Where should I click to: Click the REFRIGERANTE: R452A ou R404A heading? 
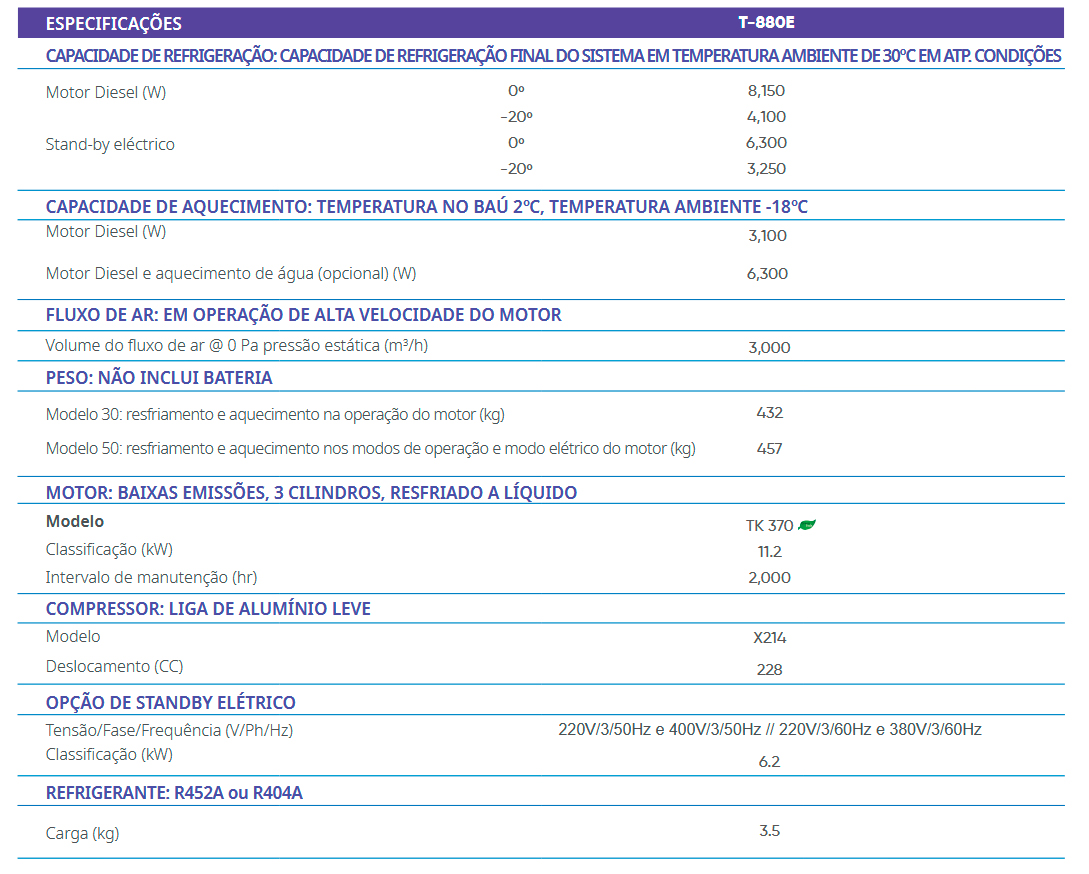[x=174, y=794]
